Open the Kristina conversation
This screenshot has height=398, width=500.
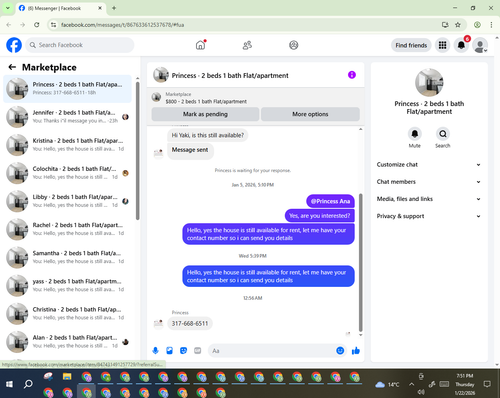pos(67,145)
